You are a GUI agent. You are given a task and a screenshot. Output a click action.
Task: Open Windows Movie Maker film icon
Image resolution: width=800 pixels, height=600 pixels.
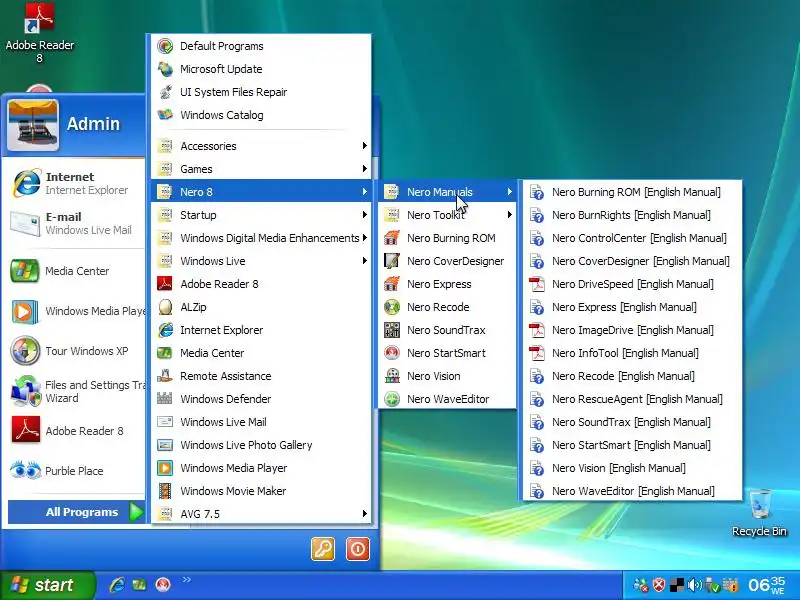165,491
